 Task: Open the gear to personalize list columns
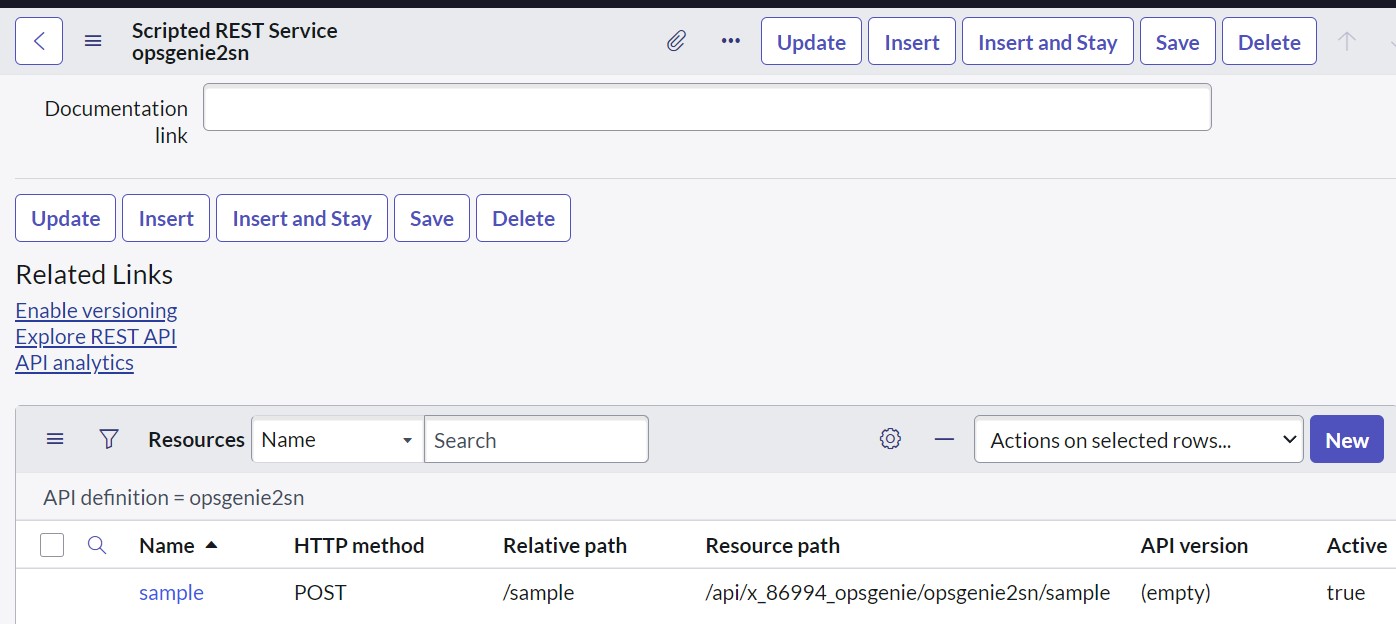pyautogui.click(x=889, y=439)
